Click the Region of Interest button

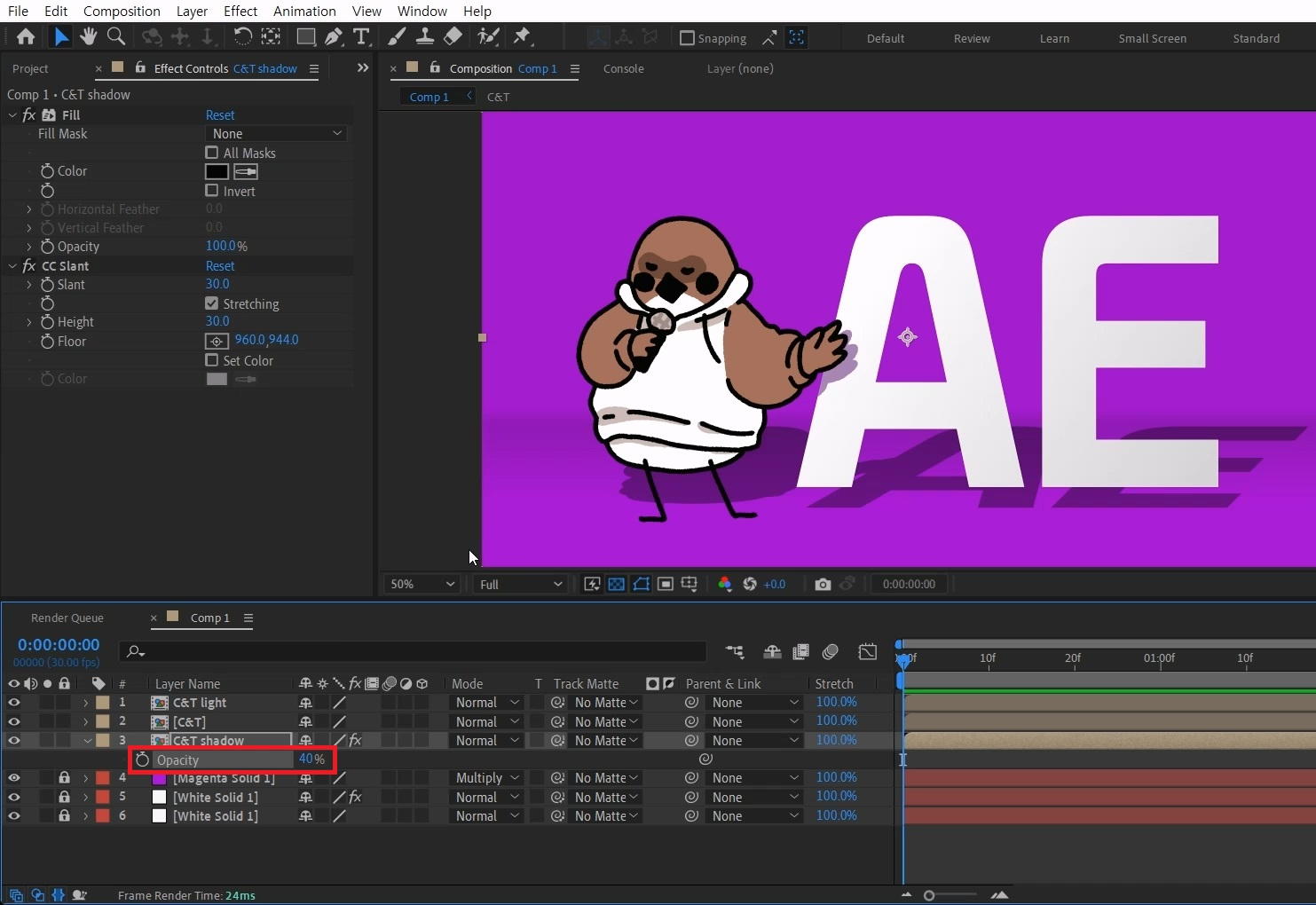(x=666, y=584)
